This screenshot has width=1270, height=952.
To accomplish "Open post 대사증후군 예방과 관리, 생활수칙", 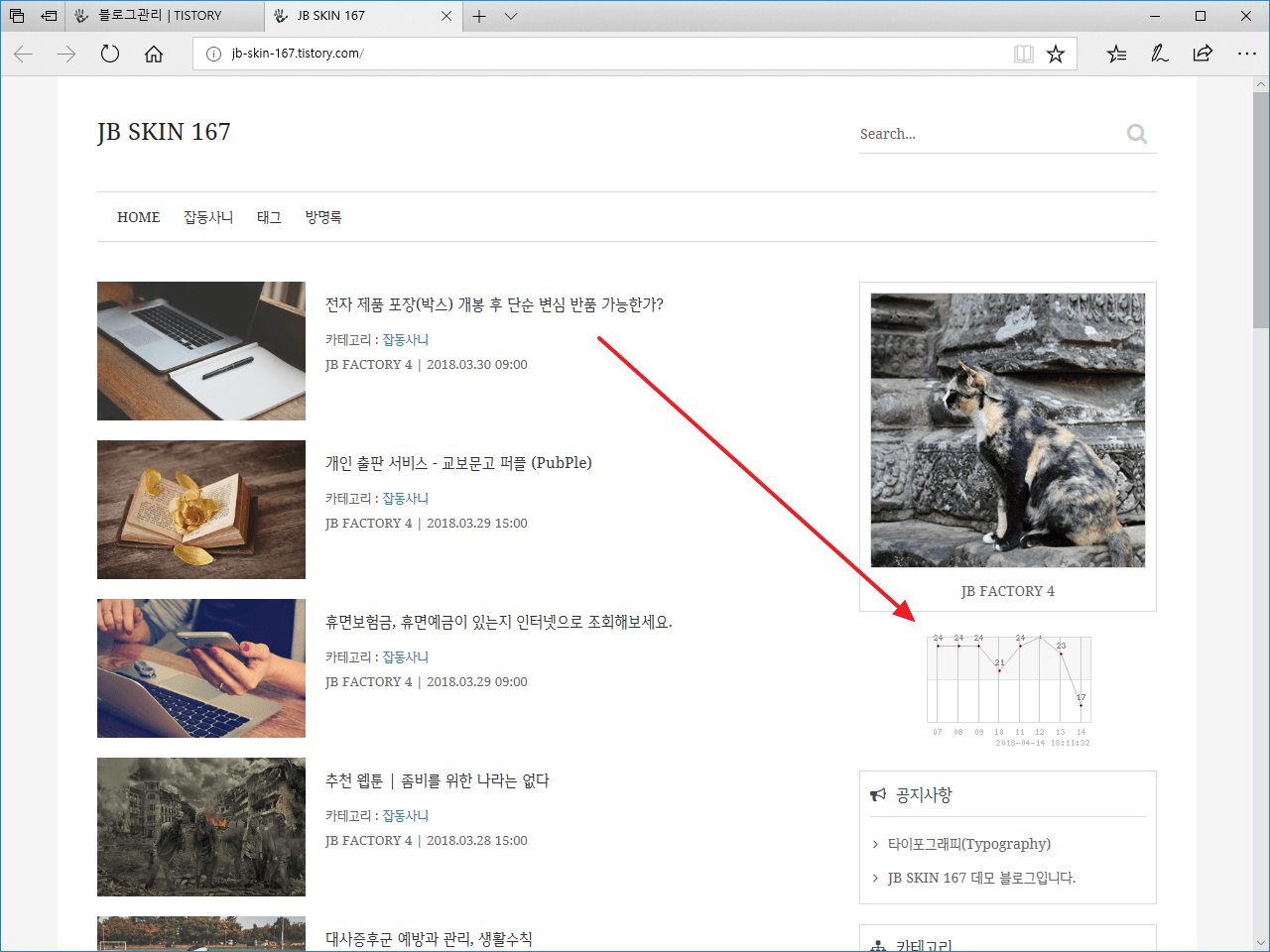I will 429,939.
